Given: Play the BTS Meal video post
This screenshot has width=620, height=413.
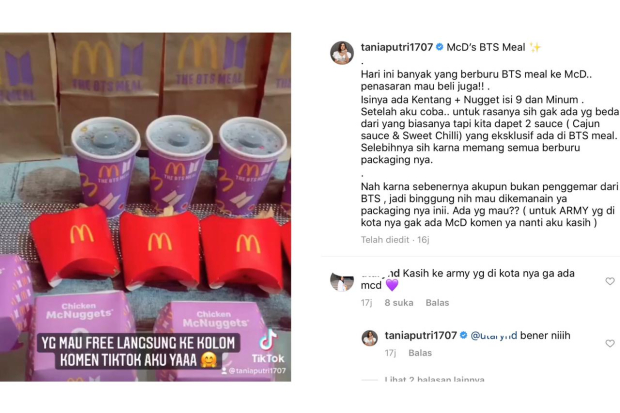Looking at the screenshot, I should tap(145, 207).
